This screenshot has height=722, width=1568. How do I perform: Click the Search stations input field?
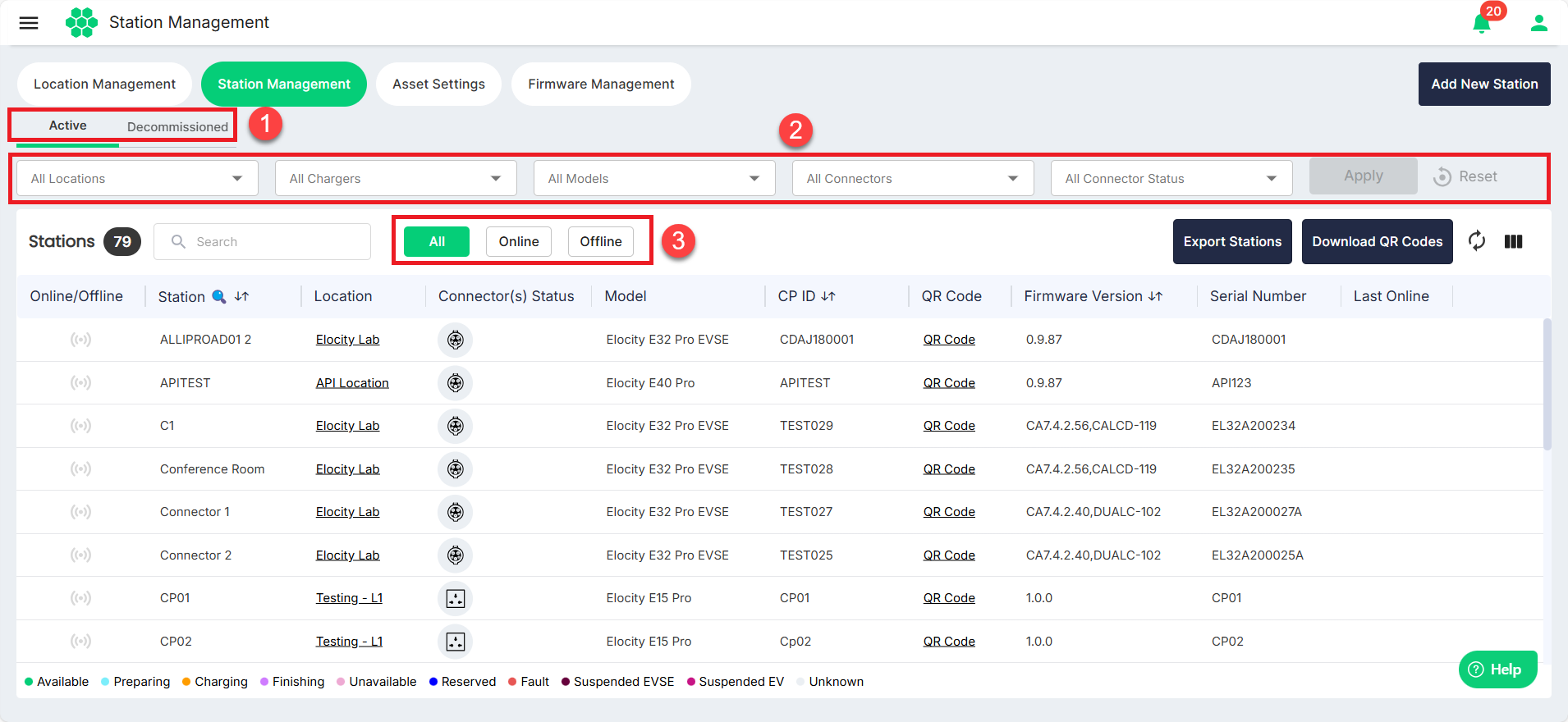tap(262, 241)
